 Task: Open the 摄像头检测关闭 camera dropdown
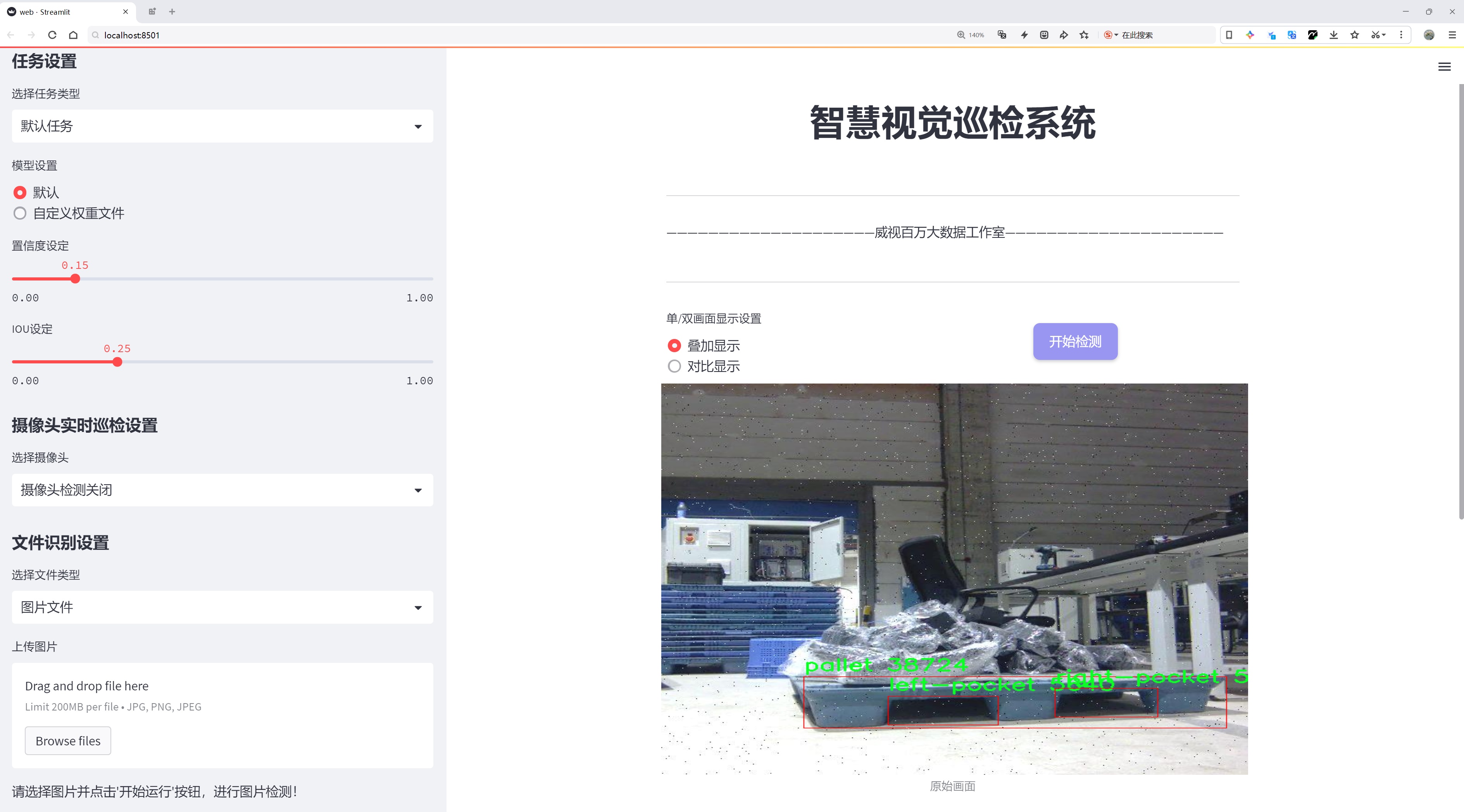(222, 490)
